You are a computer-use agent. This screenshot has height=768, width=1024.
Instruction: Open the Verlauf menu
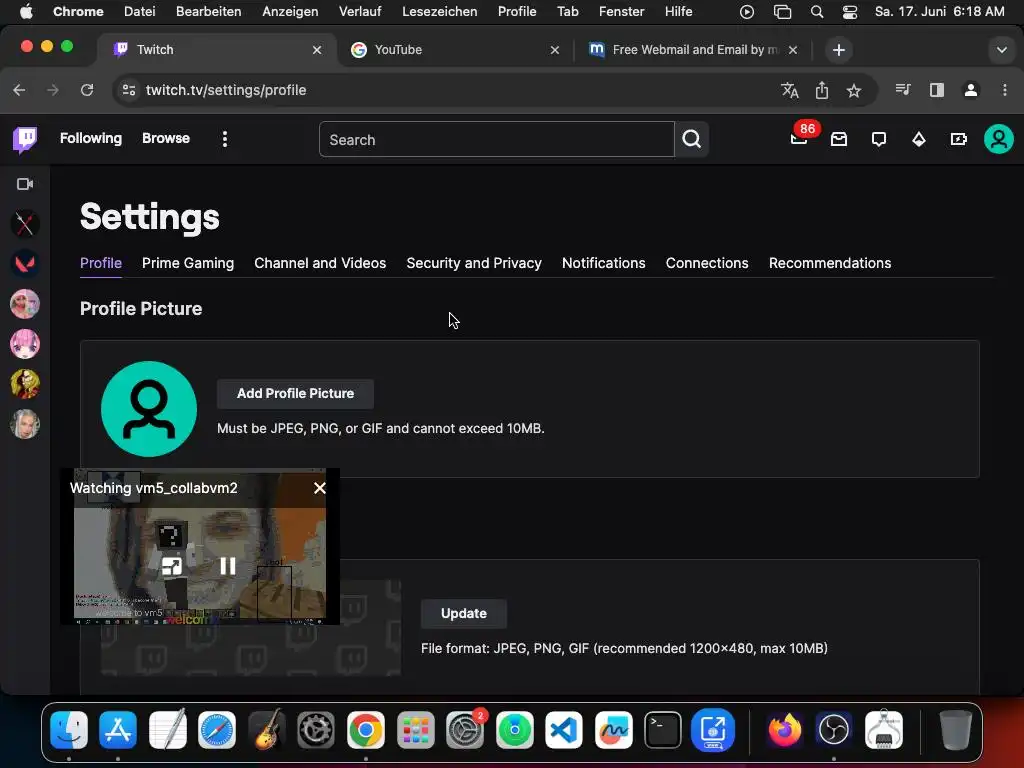(x=360, y=11)
